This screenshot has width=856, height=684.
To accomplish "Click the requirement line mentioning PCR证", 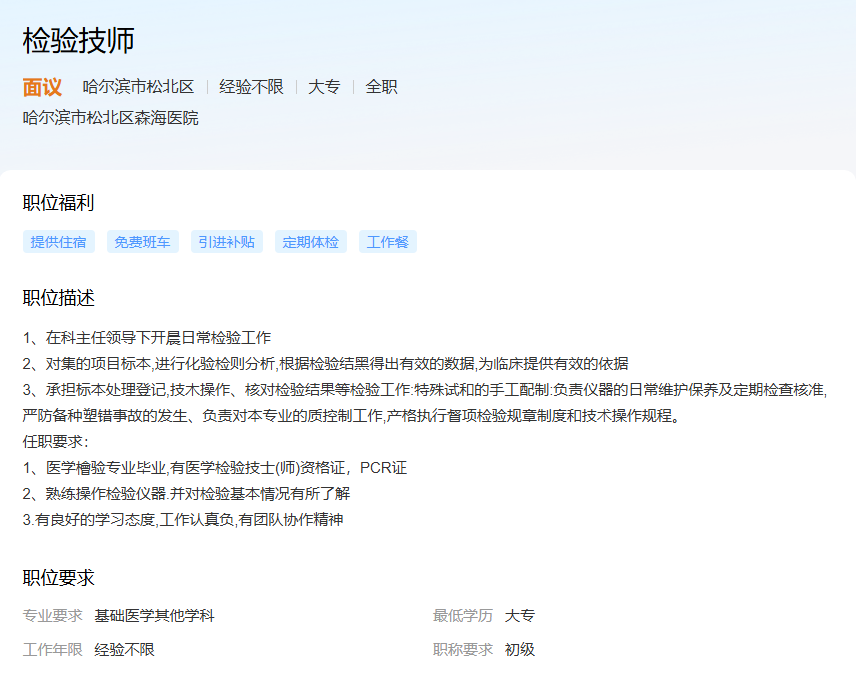I will (215, 468).
